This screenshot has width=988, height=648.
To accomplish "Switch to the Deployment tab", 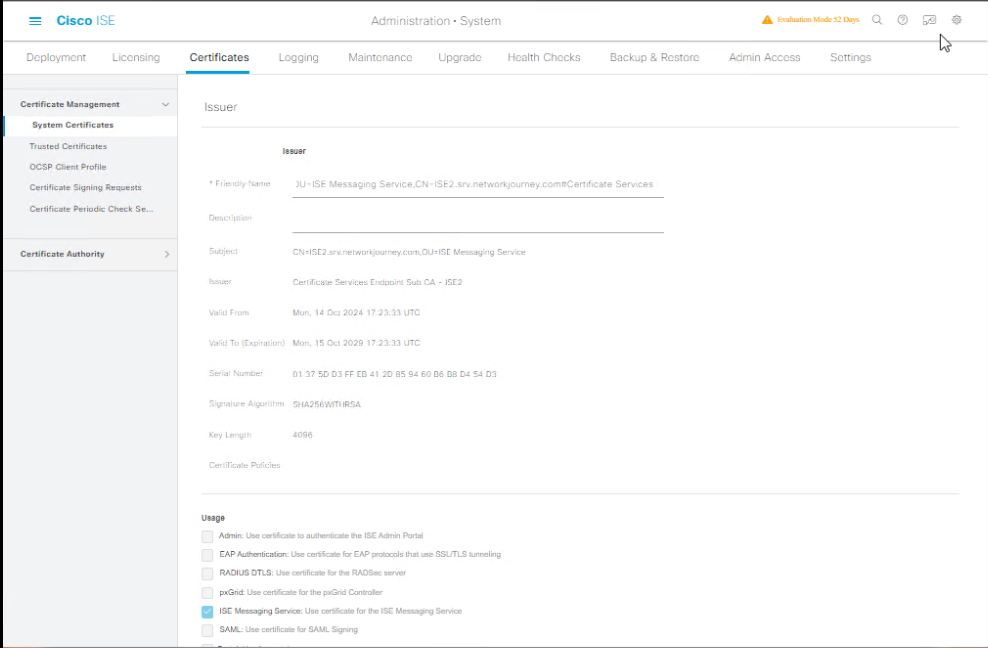I will (x=56, y=57).
